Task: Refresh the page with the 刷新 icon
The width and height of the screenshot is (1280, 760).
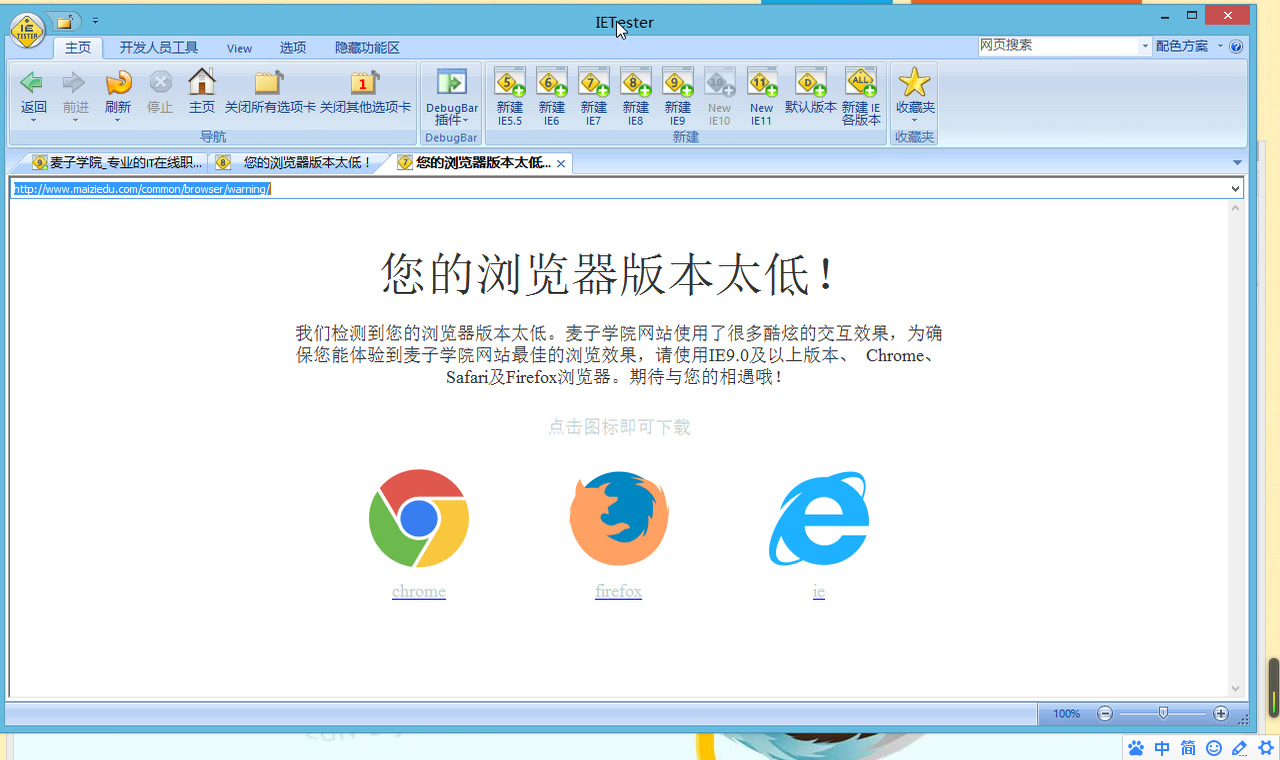Action: pos(118,82)
